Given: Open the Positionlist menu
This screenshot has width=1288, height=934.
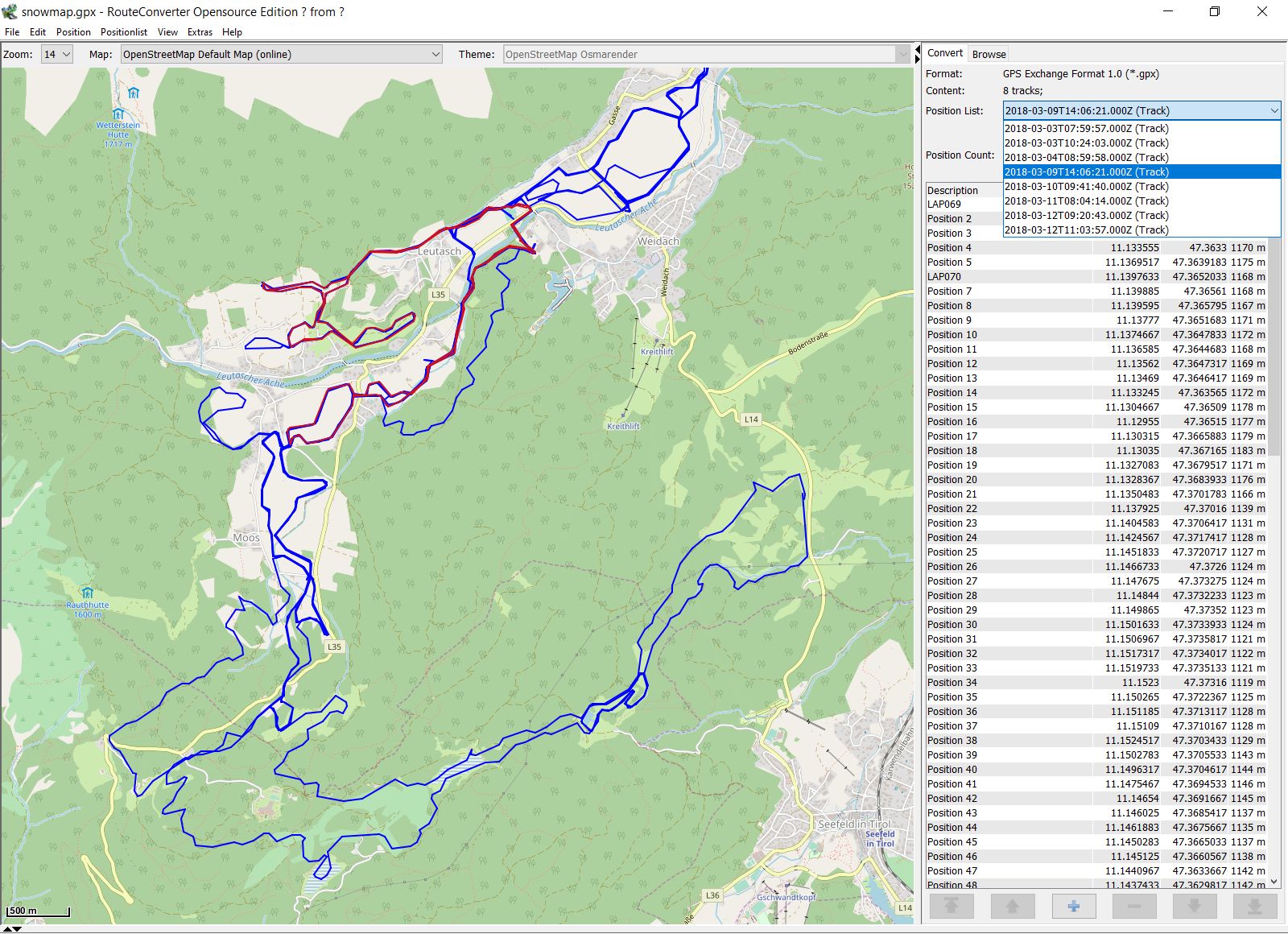Looking at the screenshot, I should pos(123,32).
